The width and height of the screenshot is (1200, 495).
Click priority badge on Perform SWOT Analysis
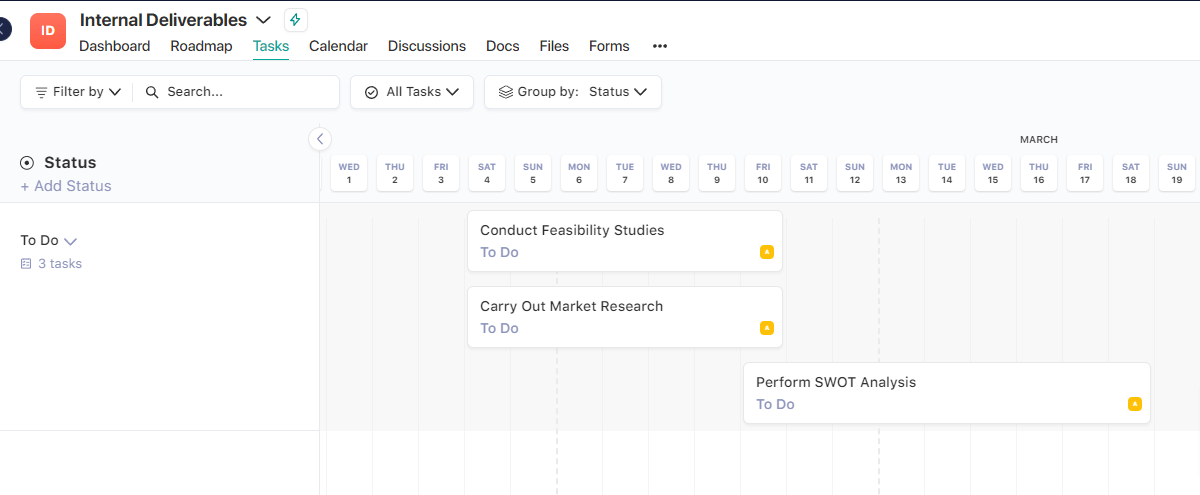click(x=1134, y=404)
